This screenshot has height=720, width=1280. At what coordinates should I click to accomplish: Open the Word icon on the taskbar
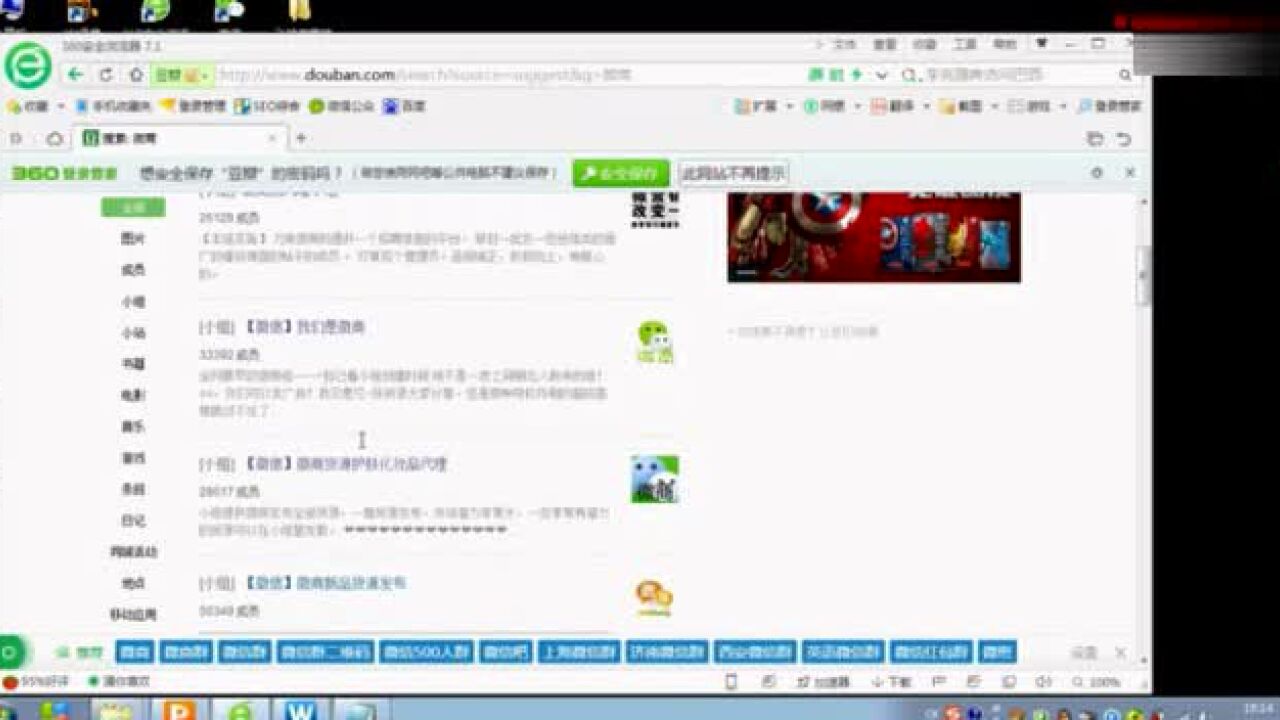click(301, 711)
